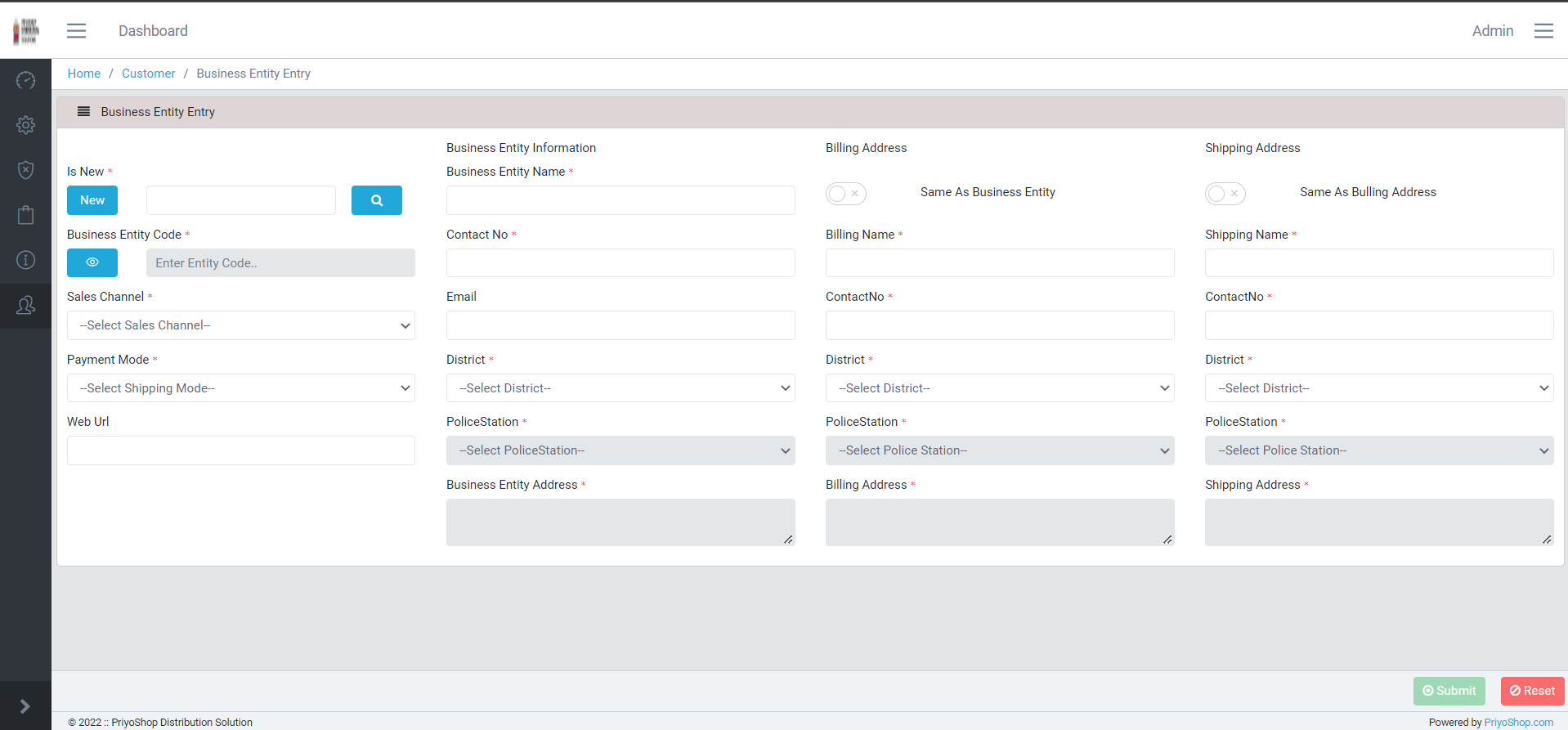Open the dashboard gauge sidebar icon

[x=25, y=80]
